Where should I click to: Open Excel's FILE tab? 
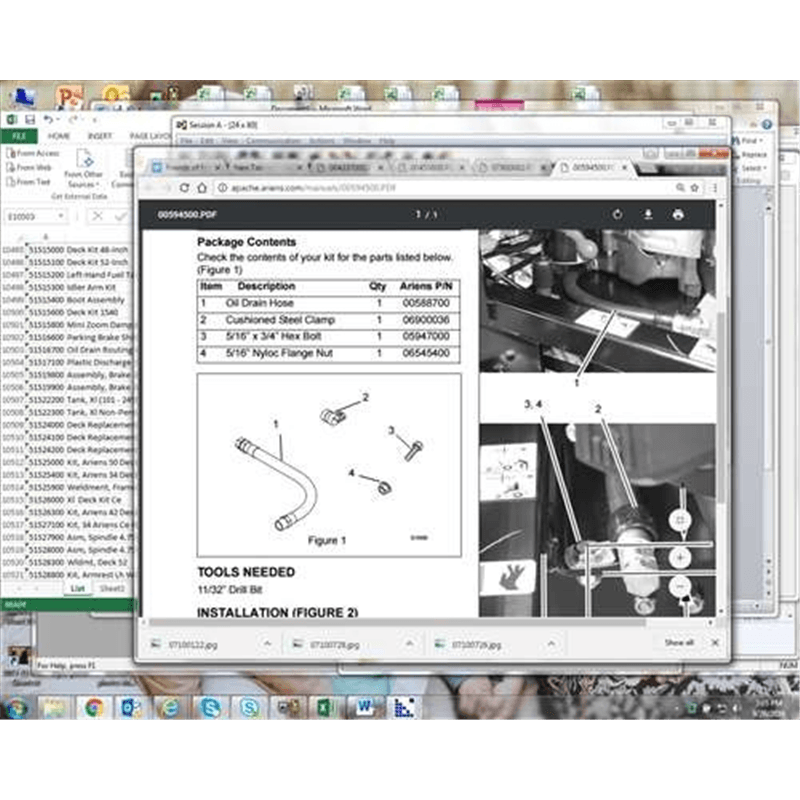19,136
